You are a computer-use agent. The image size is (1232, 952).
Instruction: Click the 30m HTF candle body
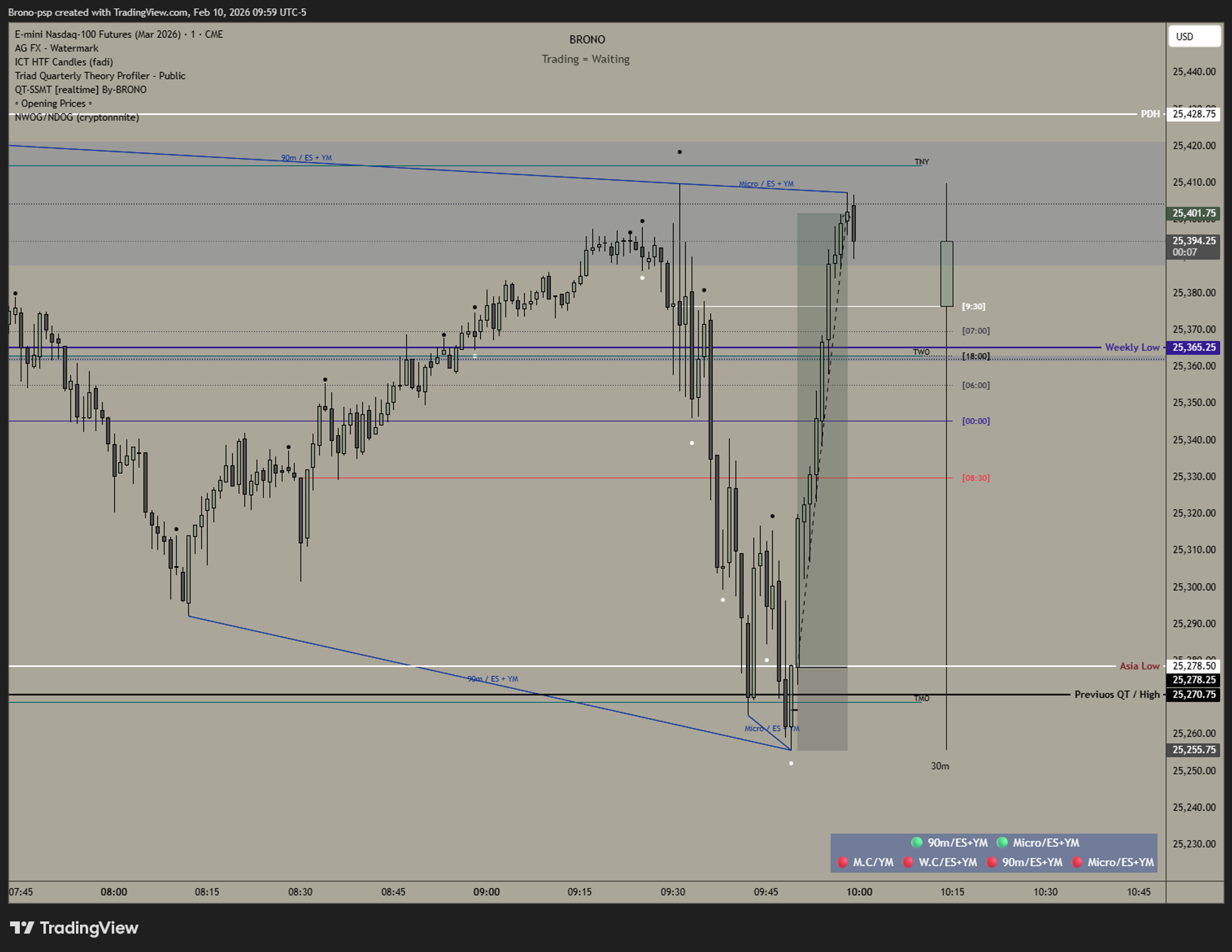pyautogui.click(x=946, y=274)
